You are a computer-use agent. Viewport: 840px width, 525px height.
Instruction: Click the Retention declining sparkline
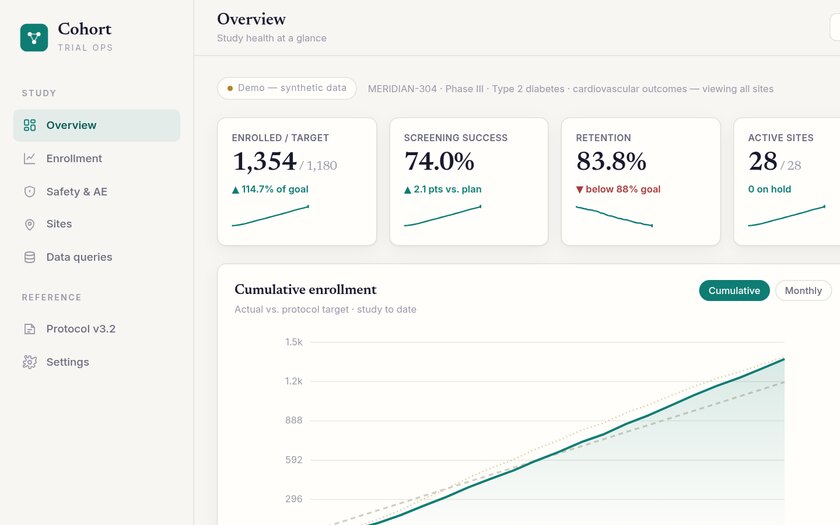[x=614, y=216]
